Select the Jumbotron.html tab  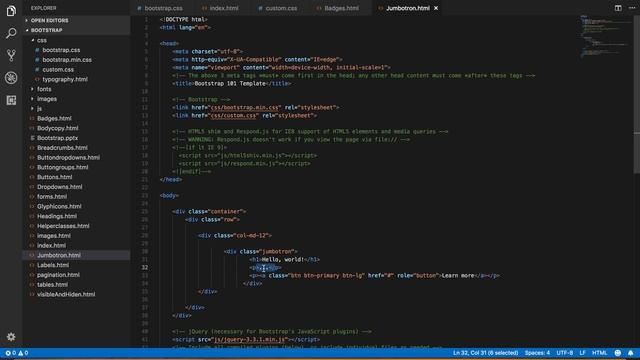[x=408, y=8]
